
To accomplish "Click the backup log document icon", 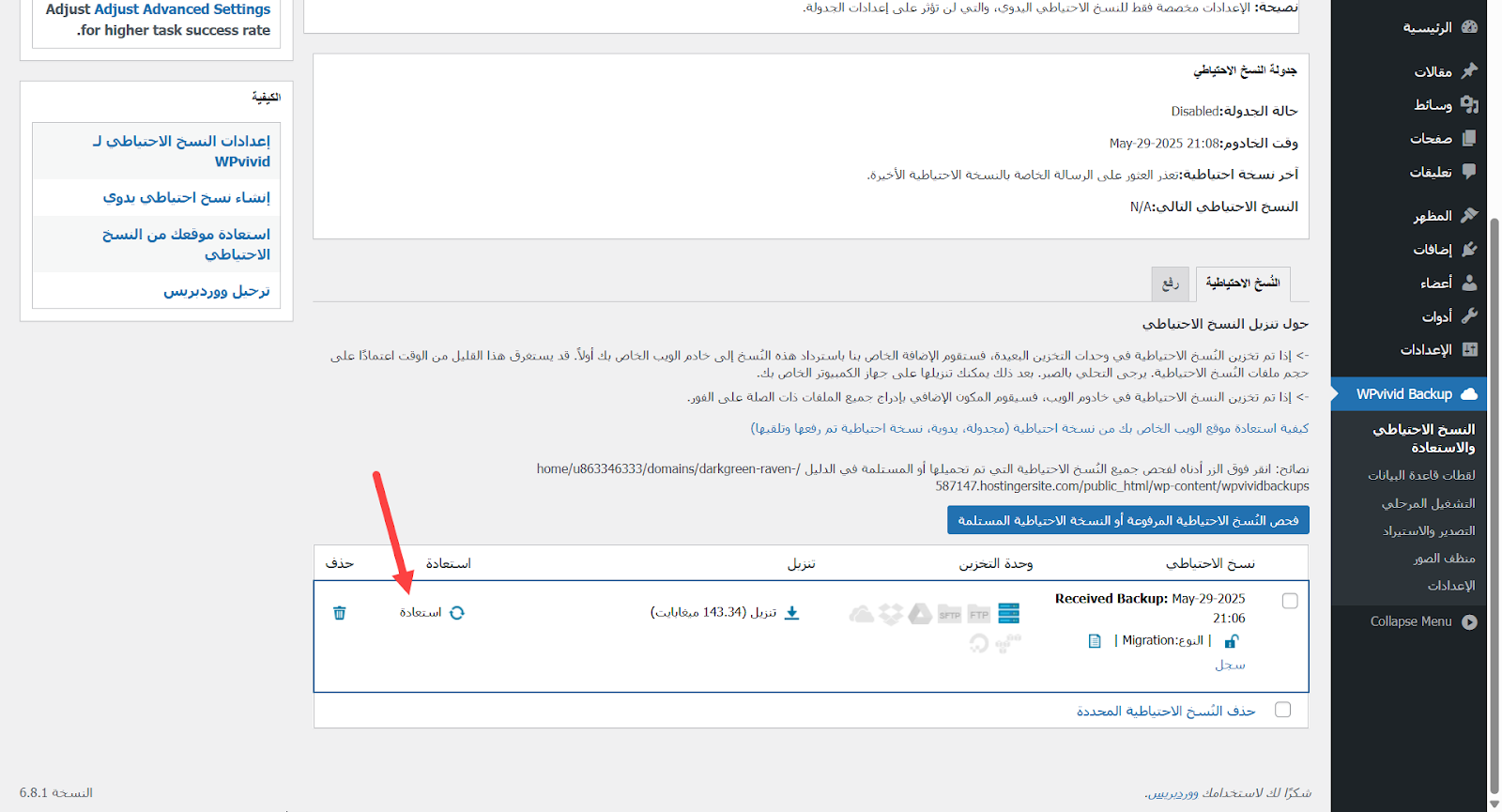I will (1095, 641).
